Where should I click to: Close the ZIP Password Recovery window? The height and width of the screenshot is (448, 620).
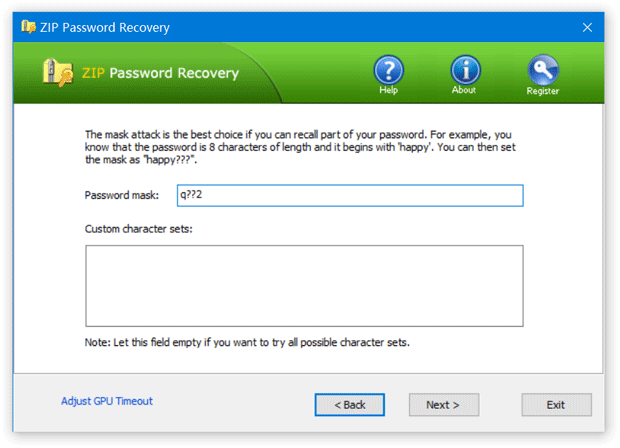click(586, 27)
